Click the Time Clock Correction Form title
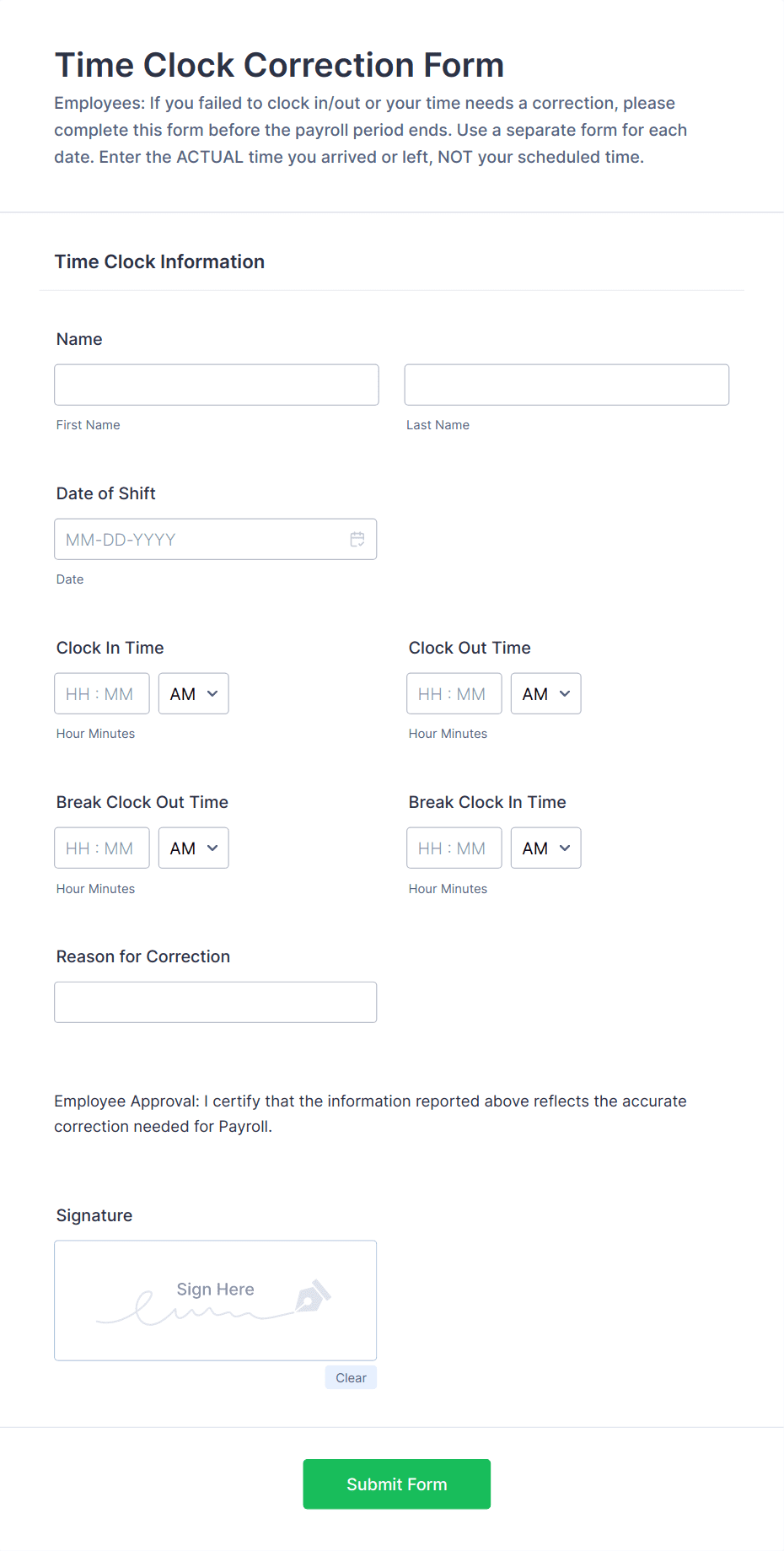 279,65
